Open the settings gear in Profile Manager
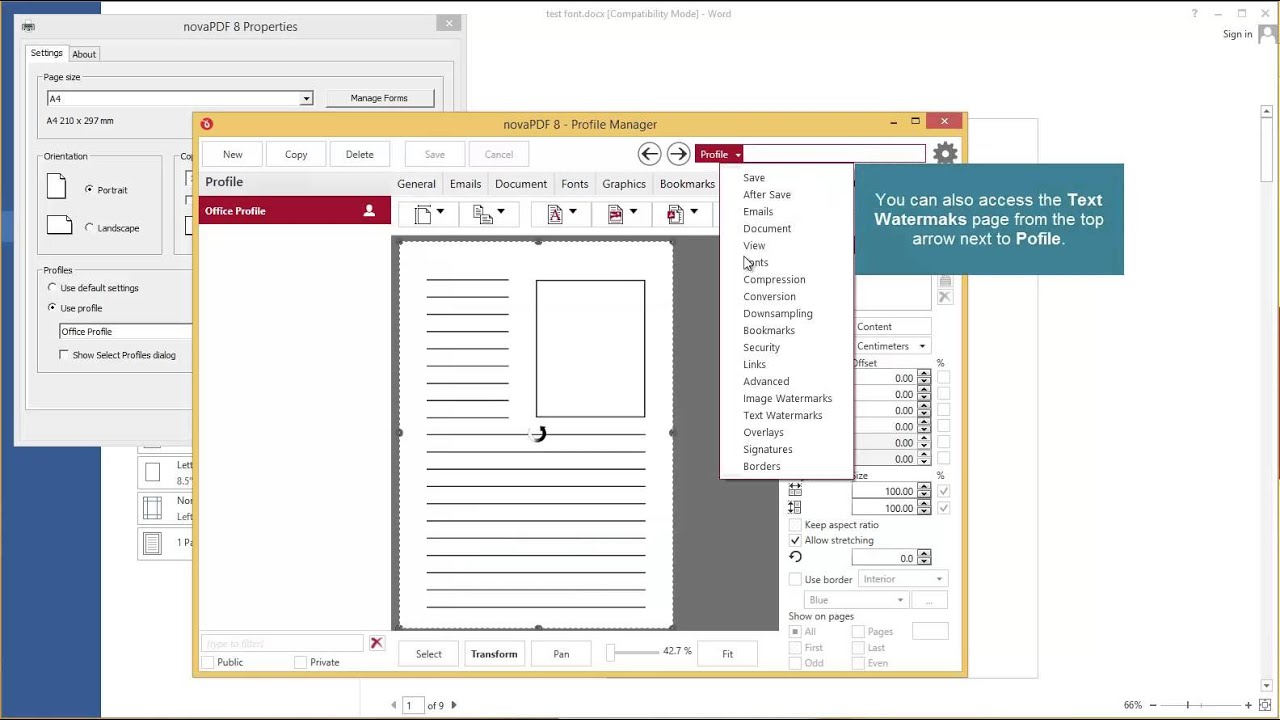Screen dimensions: 1280x720 click(945, 154)
